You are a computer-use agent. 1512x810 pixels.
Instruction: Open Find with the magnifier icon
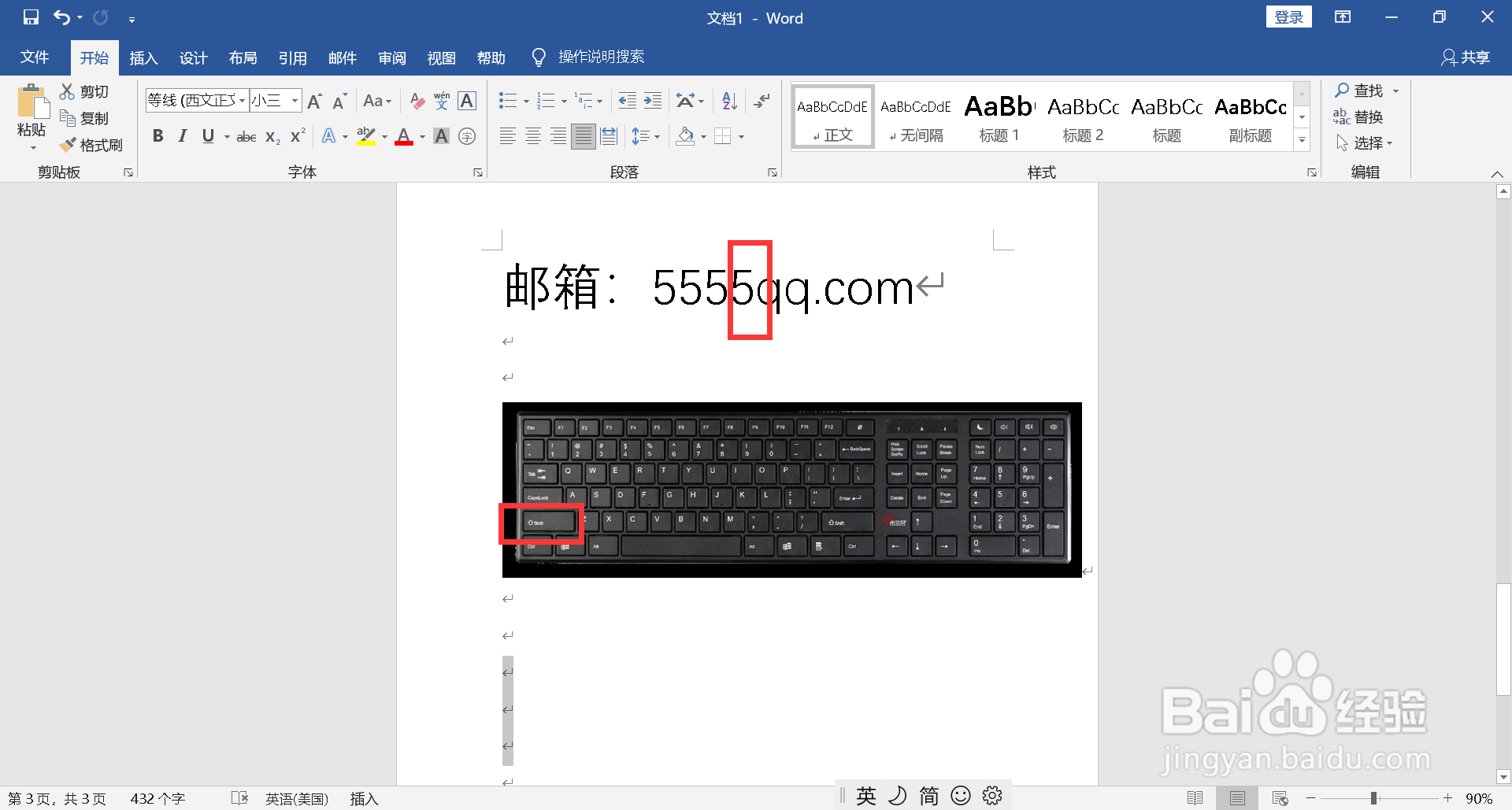(1342, 91)
